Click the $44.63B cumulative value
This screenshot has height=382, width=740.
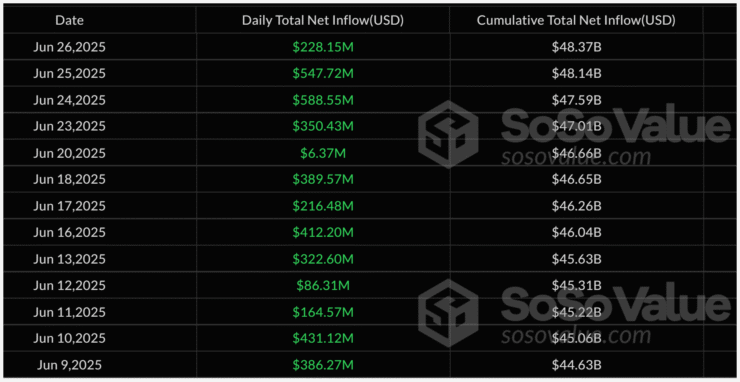point(576,365)
